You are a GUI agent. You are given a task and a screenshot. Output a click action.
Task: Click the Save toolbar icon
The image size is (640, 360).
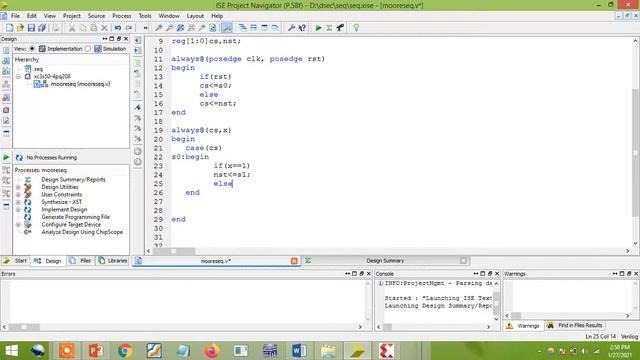click(x=31, y=28)
